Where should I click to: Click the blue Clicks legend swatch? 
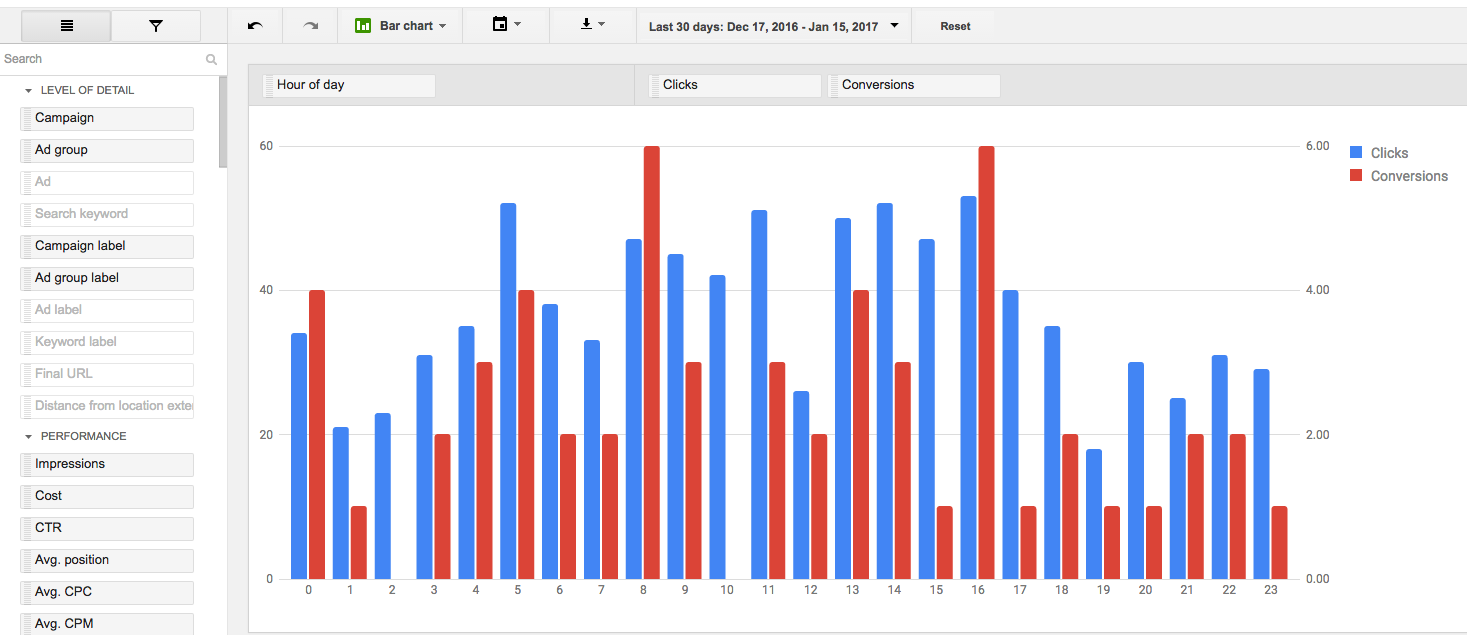1356,153
